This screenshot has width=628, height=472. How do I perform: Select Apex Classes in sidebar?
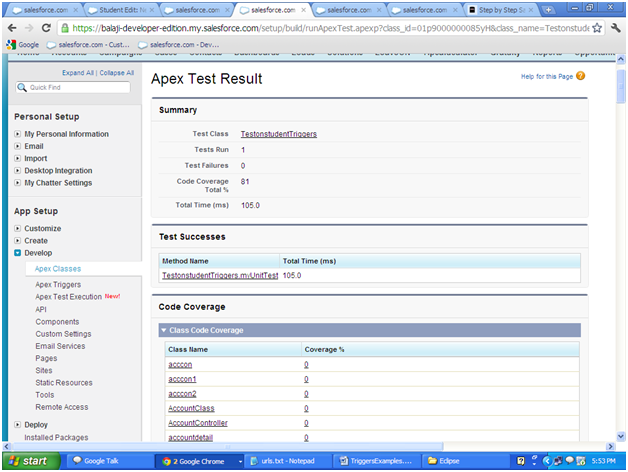click(58, 269)
